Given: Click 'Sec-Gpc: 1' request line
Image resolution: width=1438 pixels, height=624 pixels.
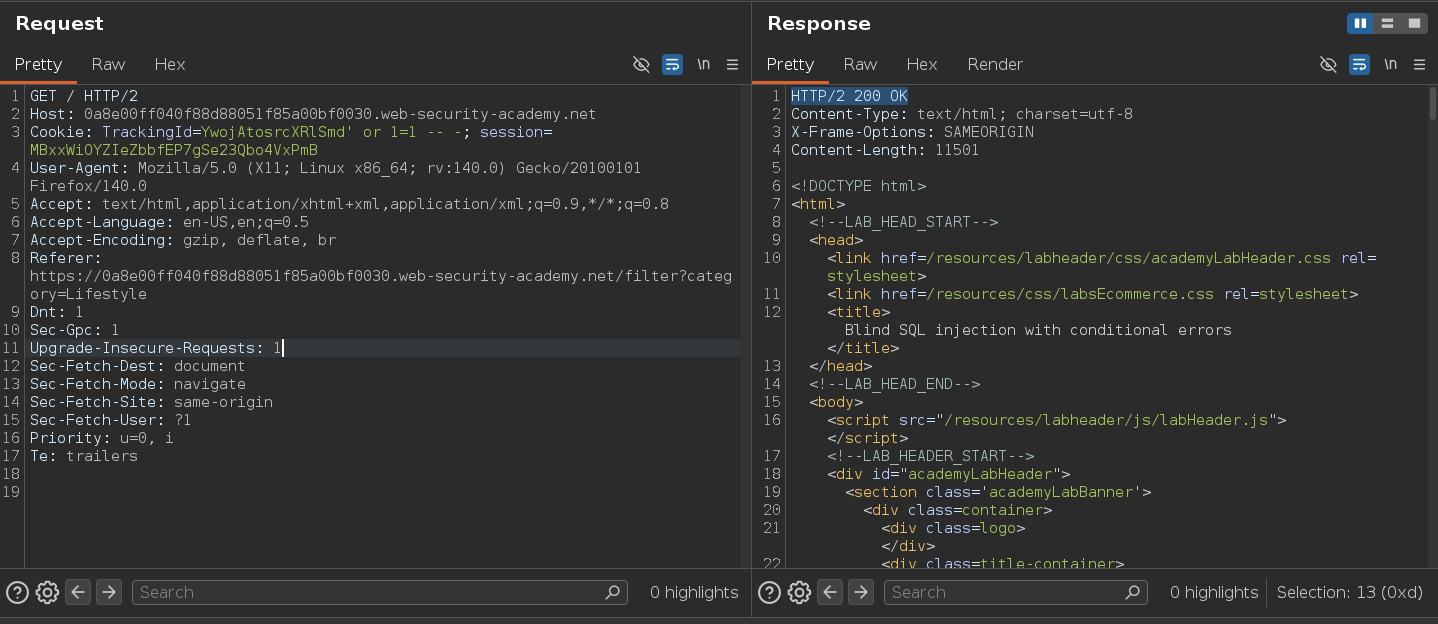Looking at the screenshot, I should (75, 330).
